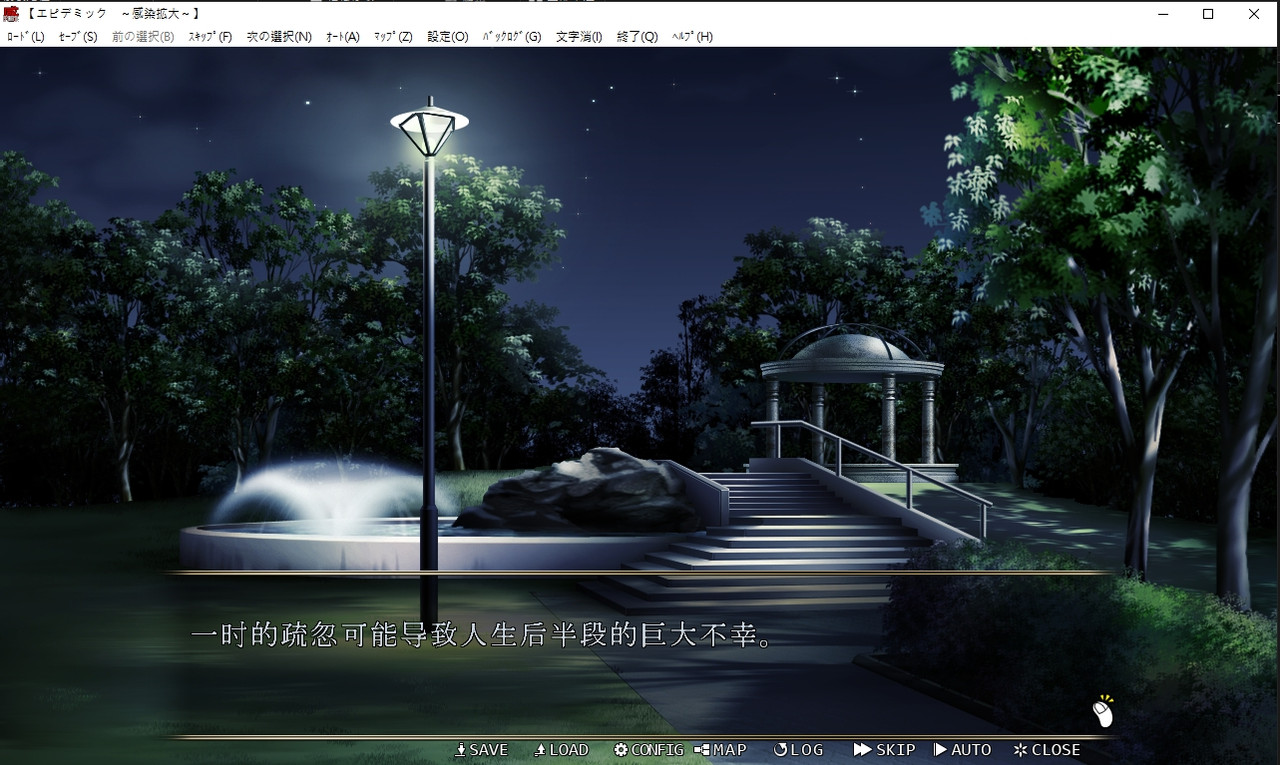Open the バックログ(G) menu
1280x765 pixels.
coord(511,37)
